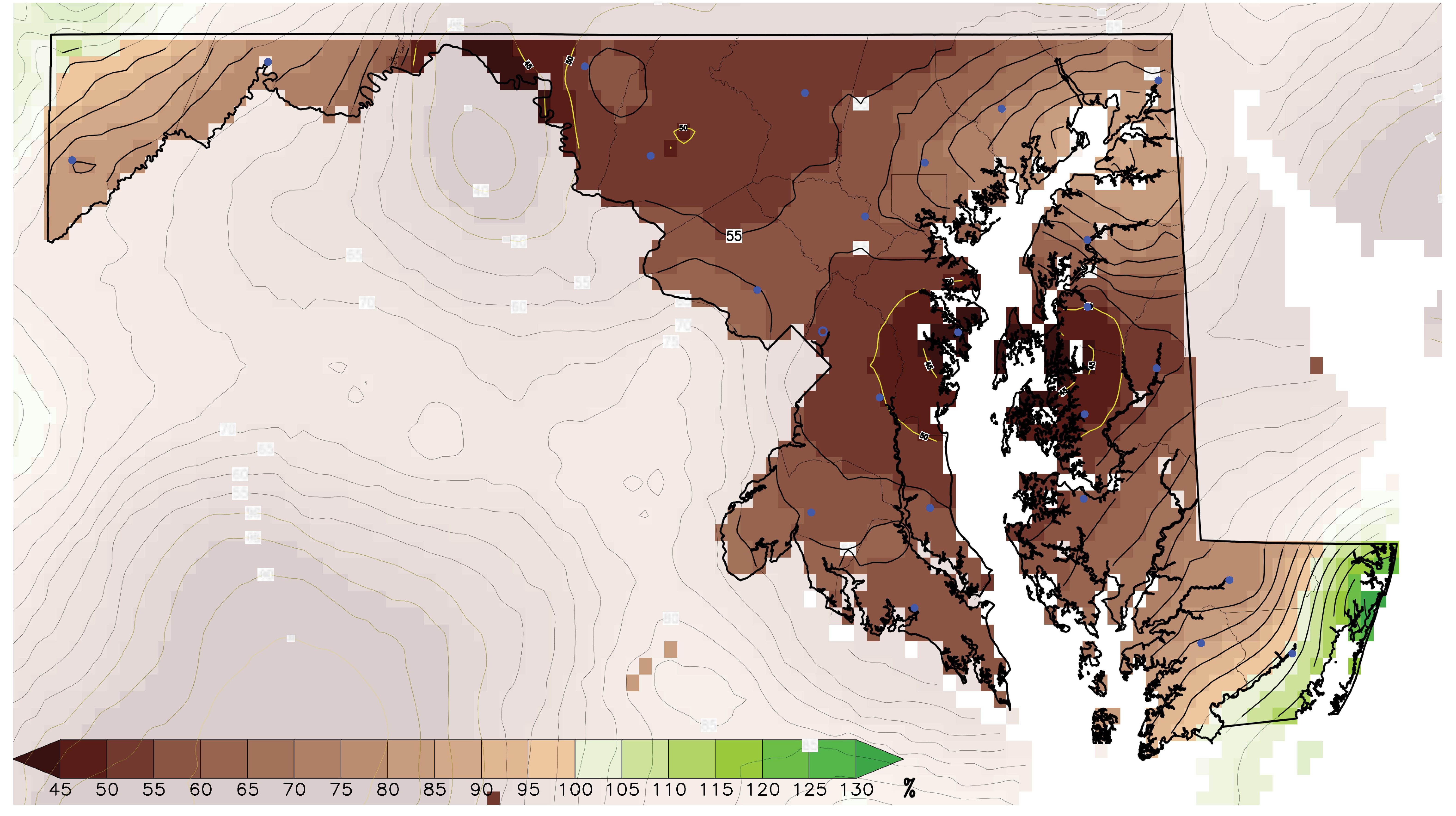
Task: Click the "85" legend tick label
Action: (435, 789)
